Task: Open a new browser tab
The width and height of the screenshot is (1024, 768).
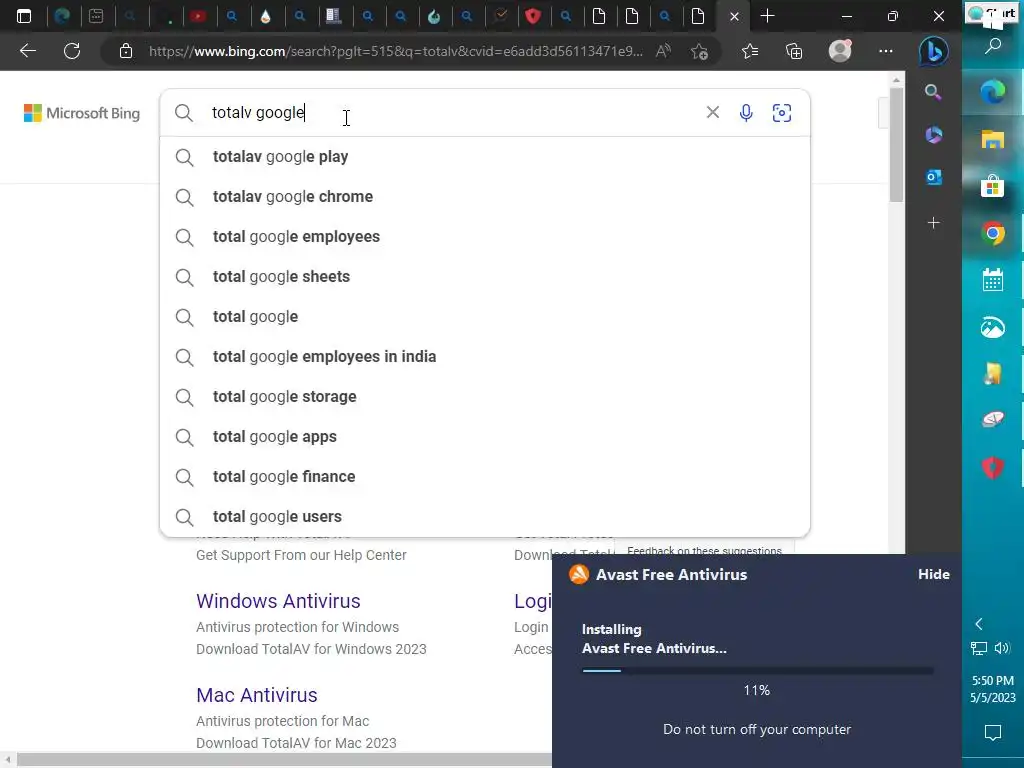Action: click(x=768, y=16)
